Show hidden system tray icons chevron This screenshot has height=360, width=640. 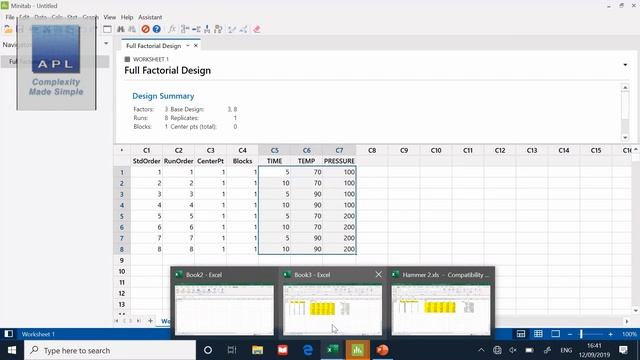pos(481,350)
